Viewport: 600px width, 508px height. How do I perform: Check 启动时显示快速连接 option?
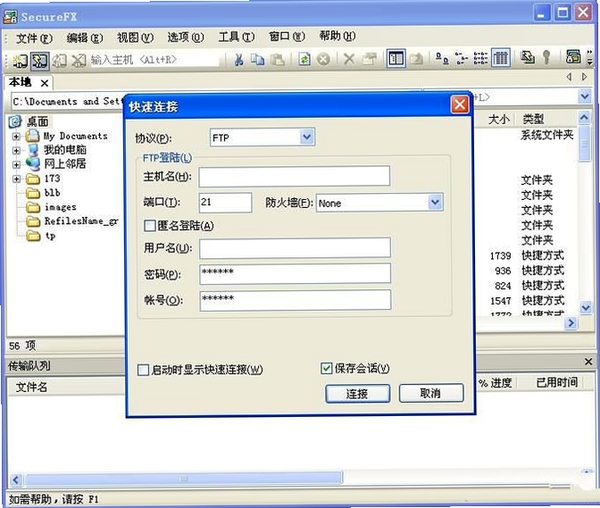click(x=143, y=370)
